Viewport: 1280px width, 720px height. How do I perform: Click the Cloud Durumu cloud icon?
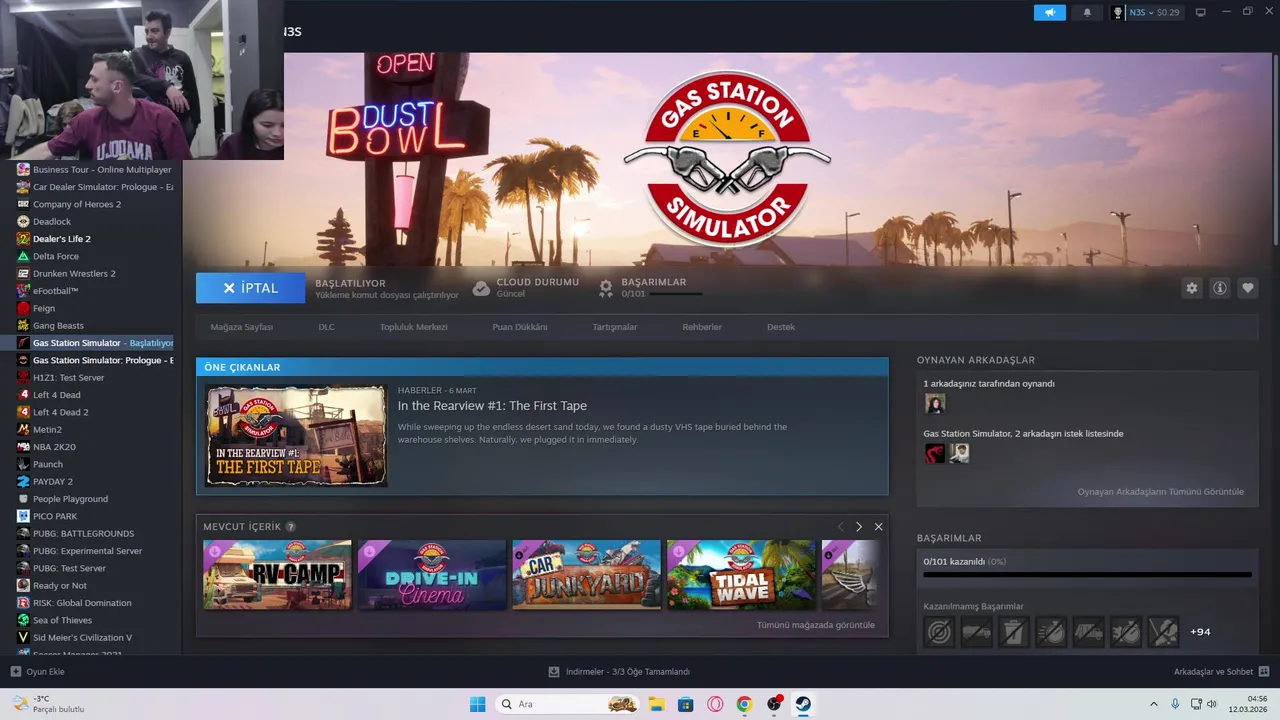(481, 288)
